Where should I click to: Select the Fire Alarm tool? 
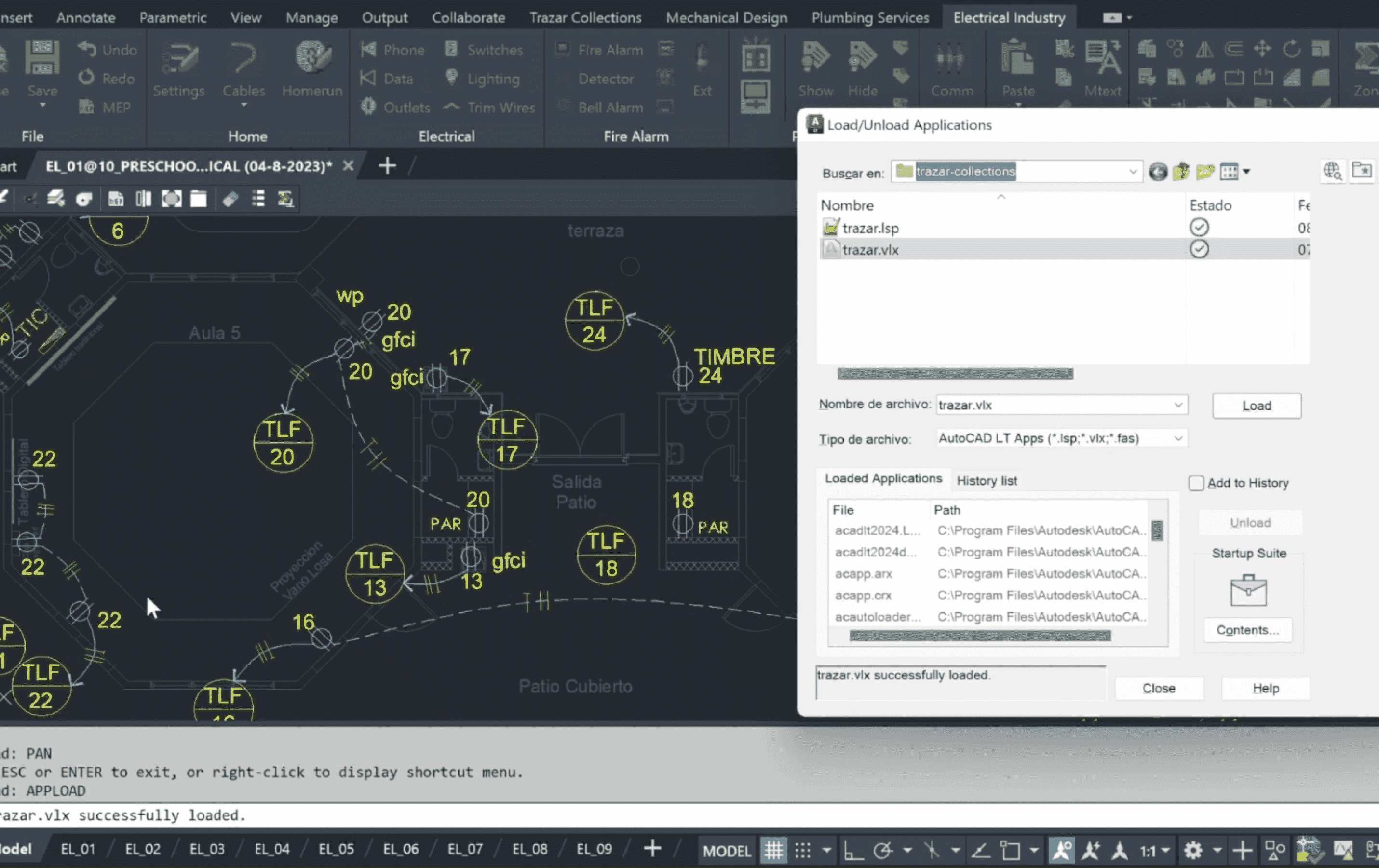tap(600, 50)
